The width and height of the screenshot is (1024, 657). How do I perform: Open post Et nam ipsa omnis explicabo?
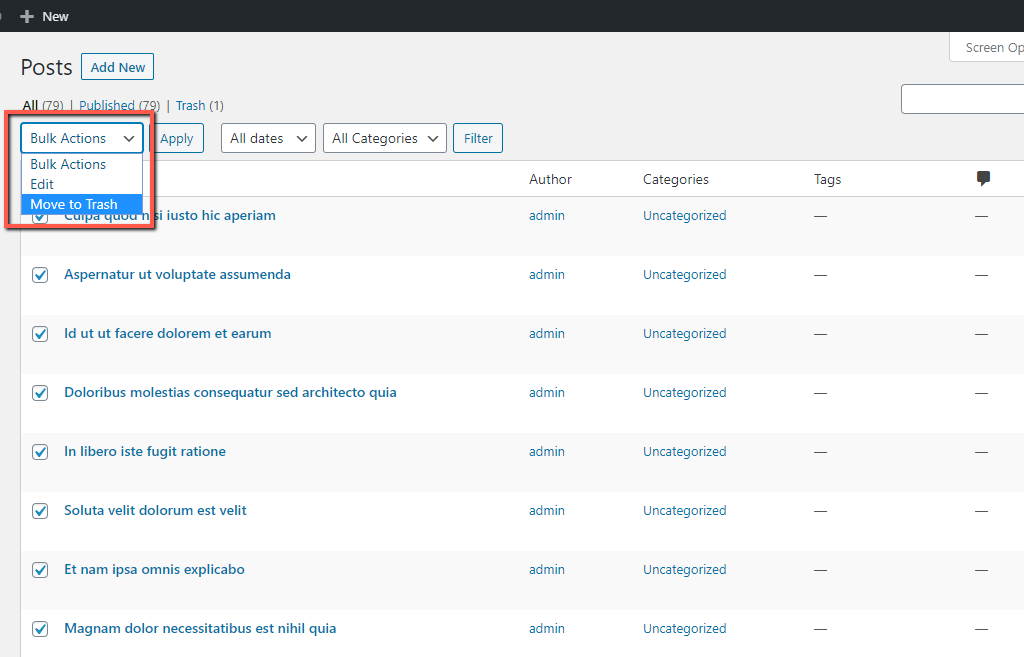pyautogui.click(x=154, y=569)
